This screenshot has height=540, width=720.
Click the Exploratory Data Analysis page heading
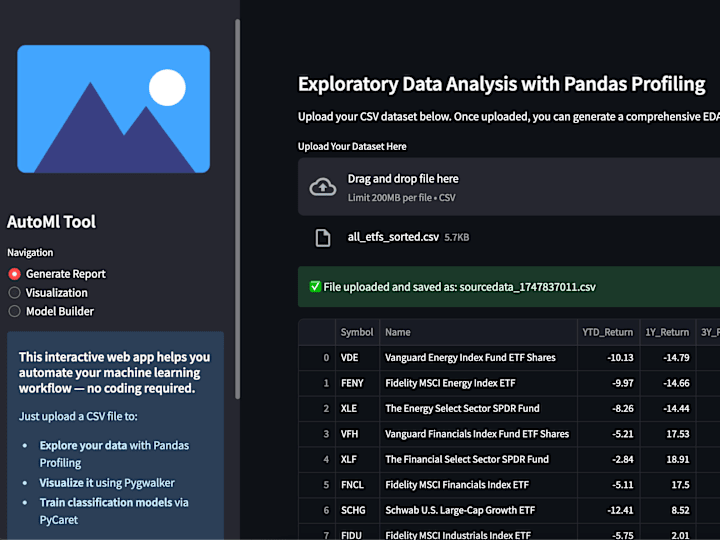501,84
